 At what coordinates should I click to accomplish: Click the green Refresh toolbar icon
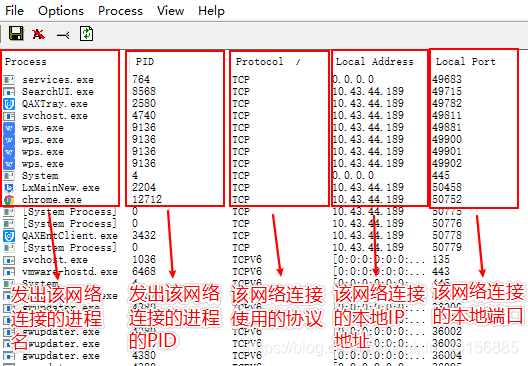(x=87, y=34)
